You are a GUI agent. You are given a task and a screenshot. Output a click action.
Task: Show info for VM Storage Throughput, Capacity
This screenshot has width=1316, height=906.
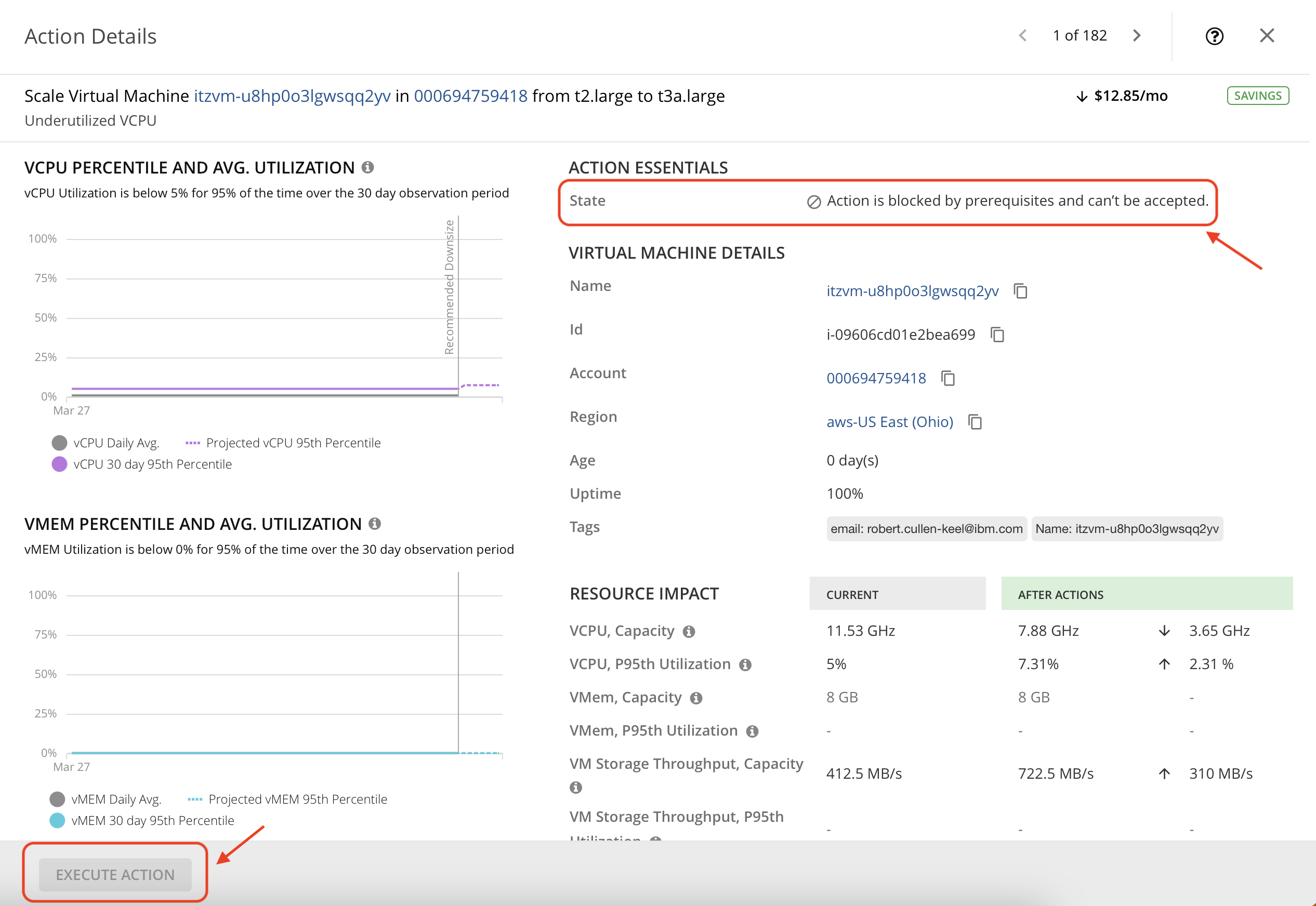coord(576,788)
